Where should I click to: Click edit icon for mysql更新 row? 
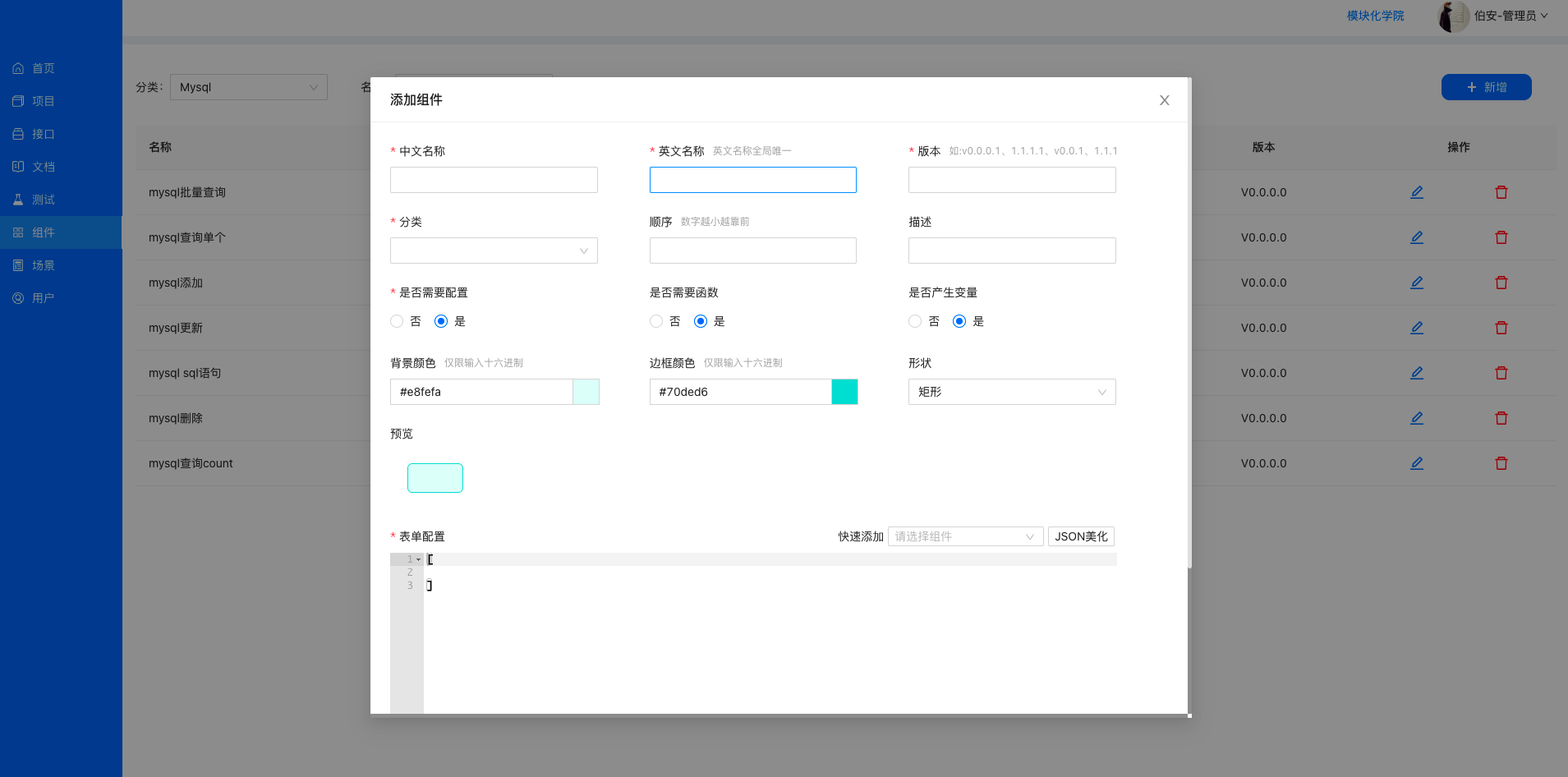[x=1417, y=328]
